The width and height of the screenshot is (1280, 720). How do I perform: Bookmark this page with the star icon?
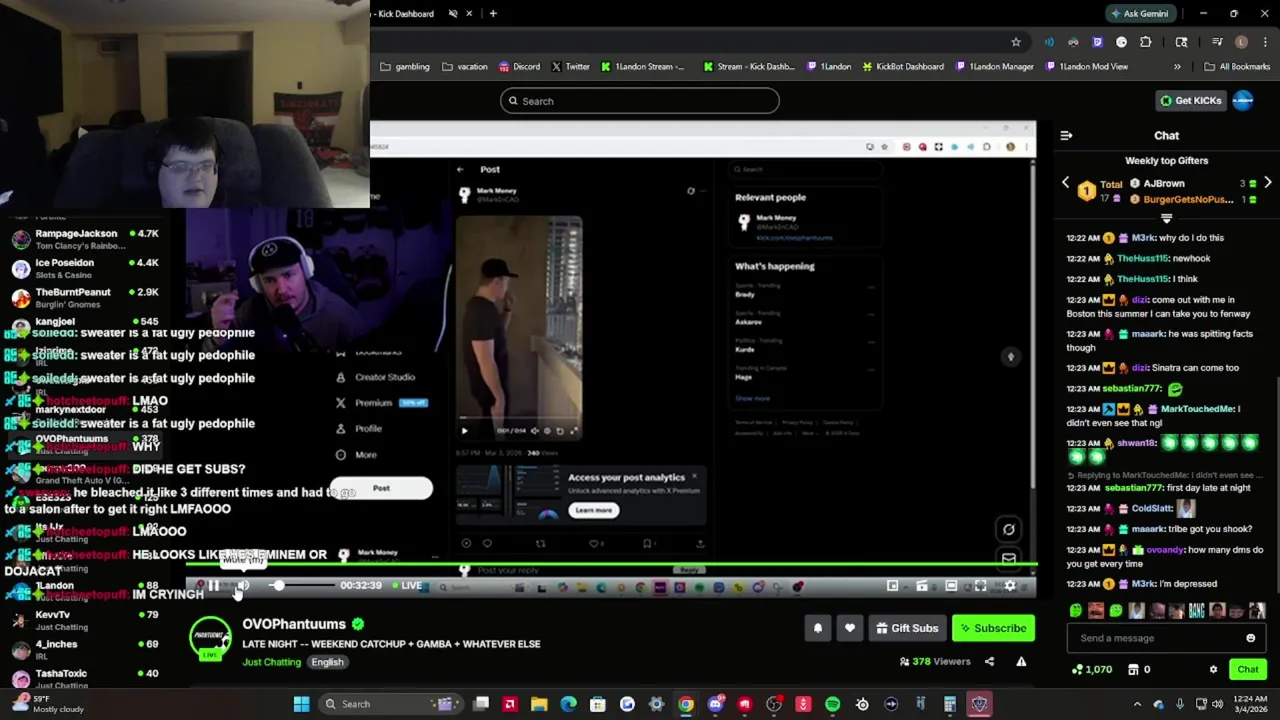click(x=1016, y=42)
